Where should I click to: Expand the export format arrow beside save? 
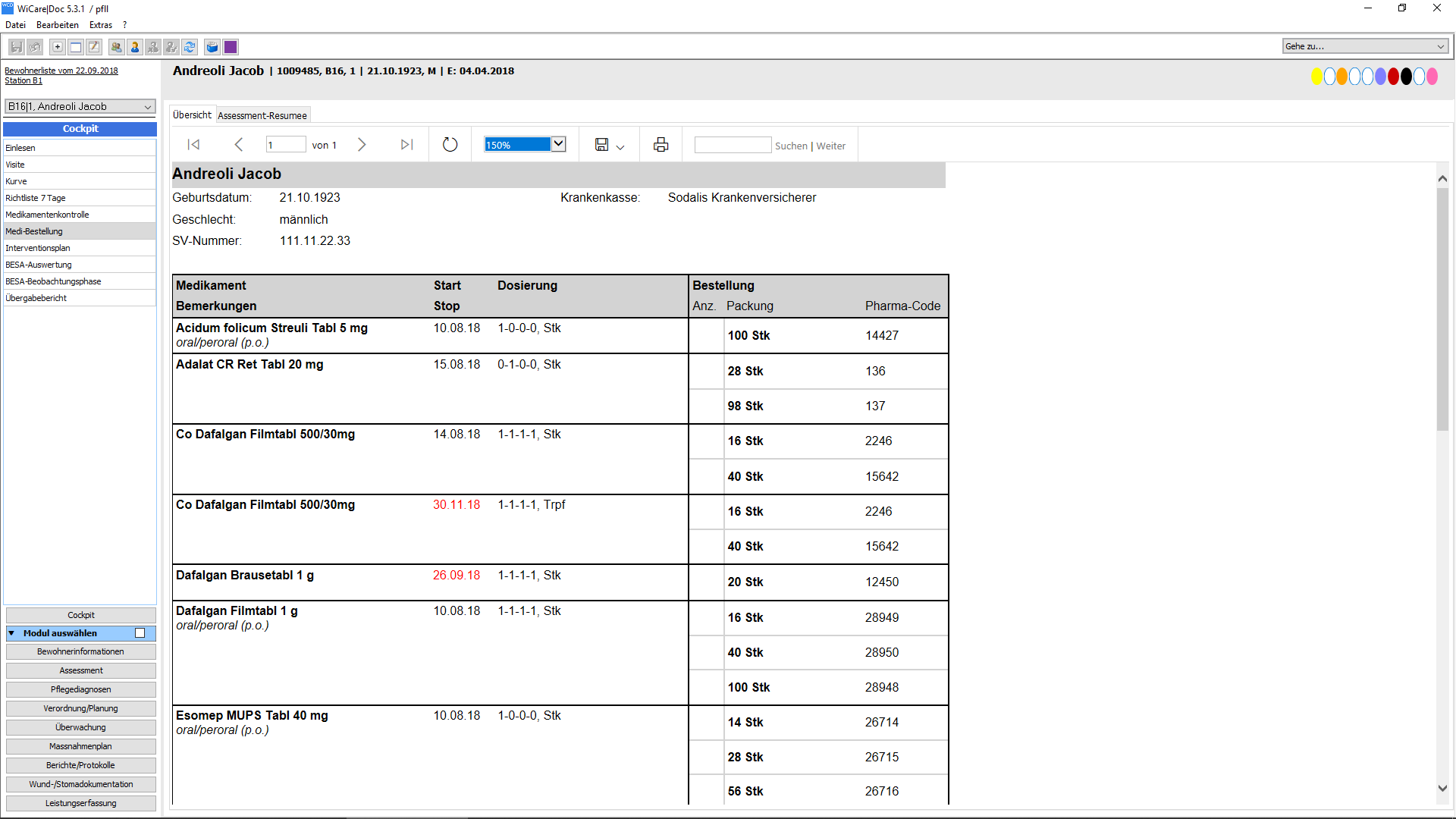pos(620,146)
